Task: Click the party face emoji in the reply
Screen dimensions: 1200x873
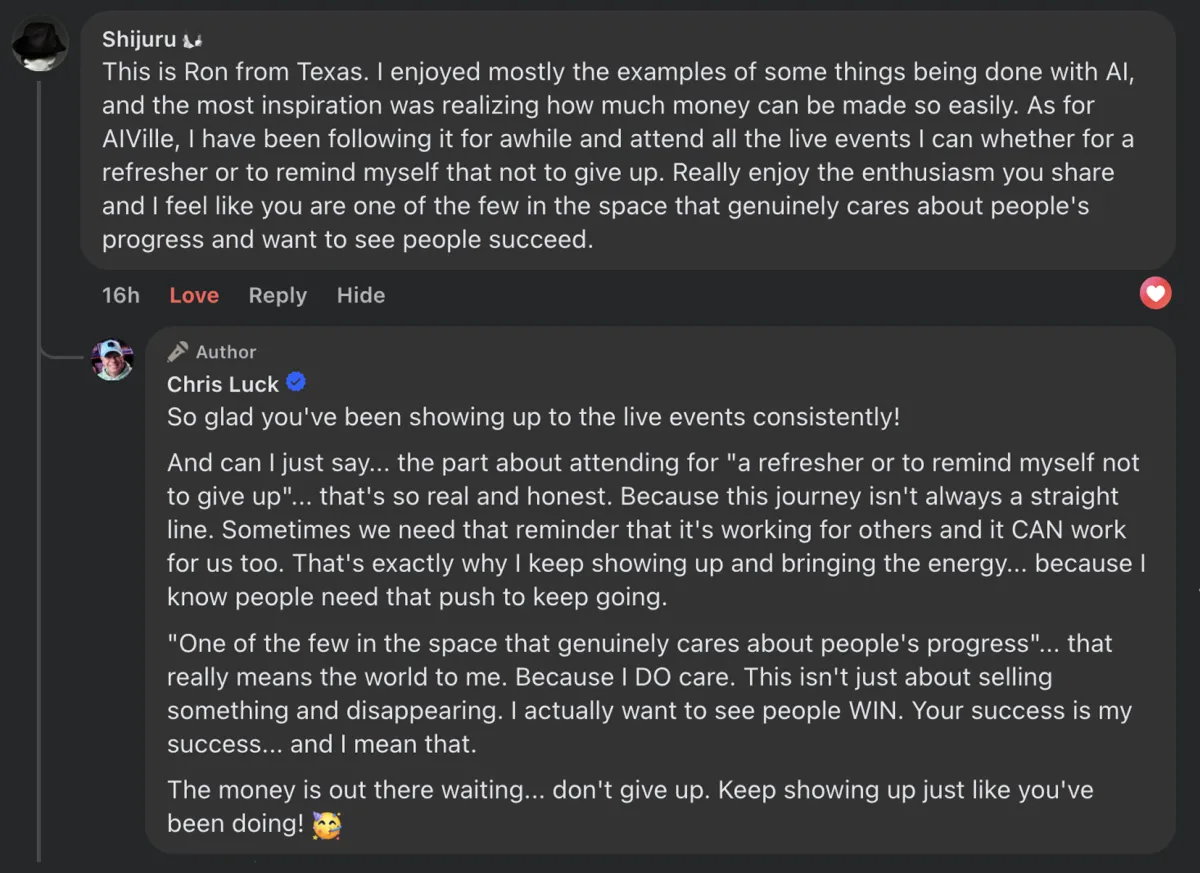Action: pyautogui.click(x=326, y=825)
